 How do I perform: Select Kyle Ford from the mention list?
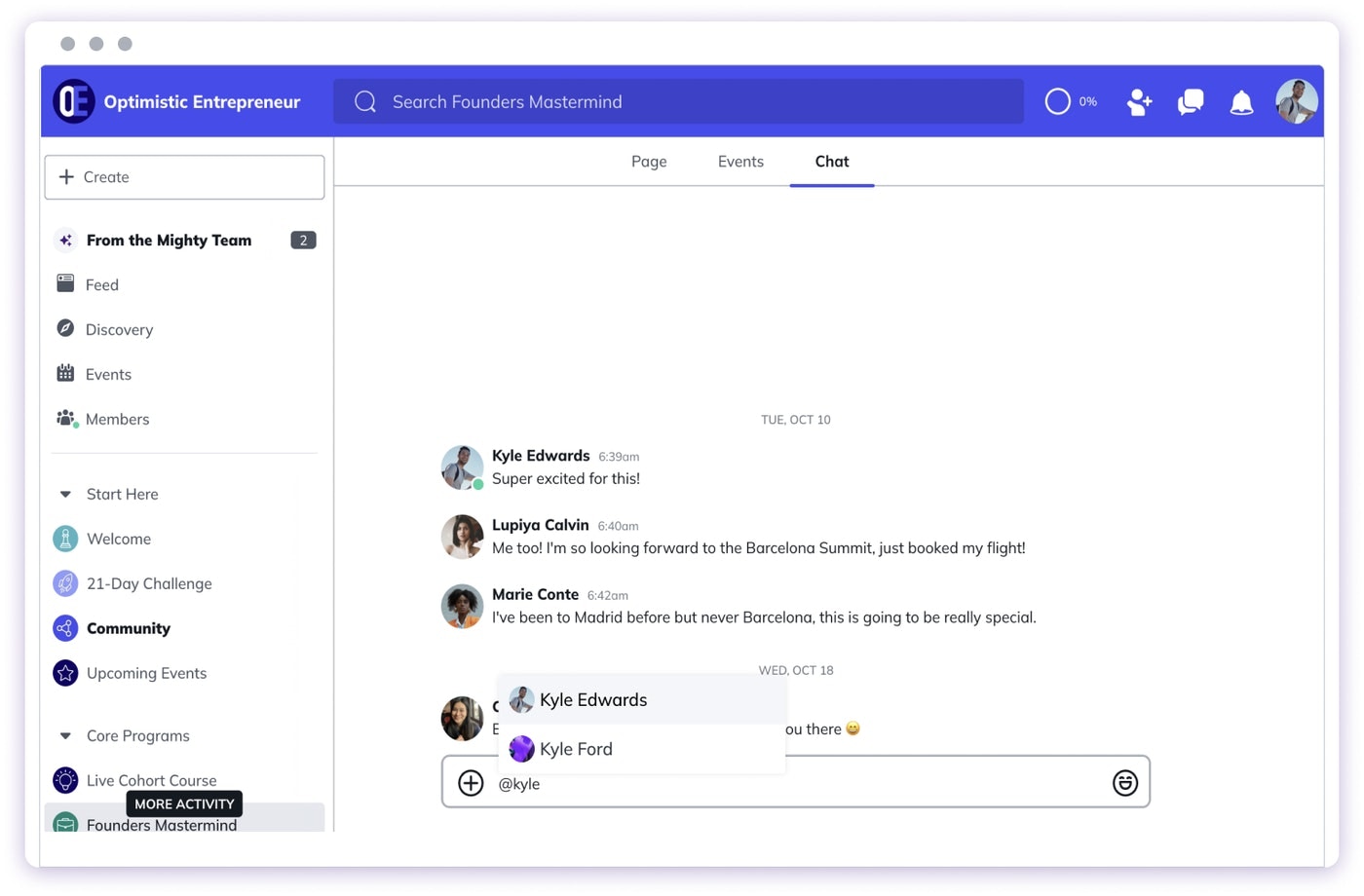(x=576, y=749)
